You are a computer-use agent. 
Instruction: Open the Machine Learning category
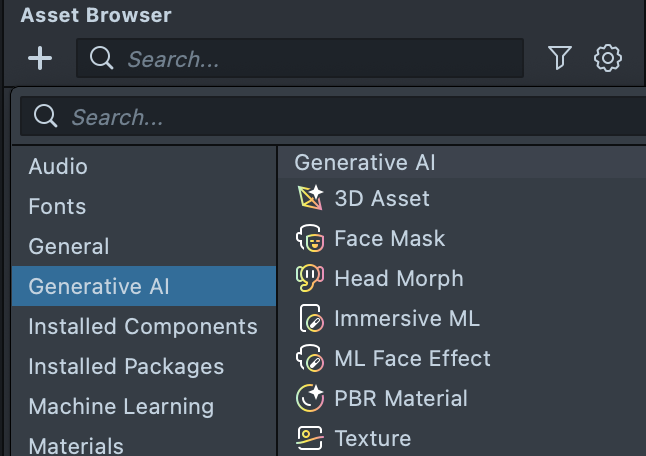[x=121, y=406]
